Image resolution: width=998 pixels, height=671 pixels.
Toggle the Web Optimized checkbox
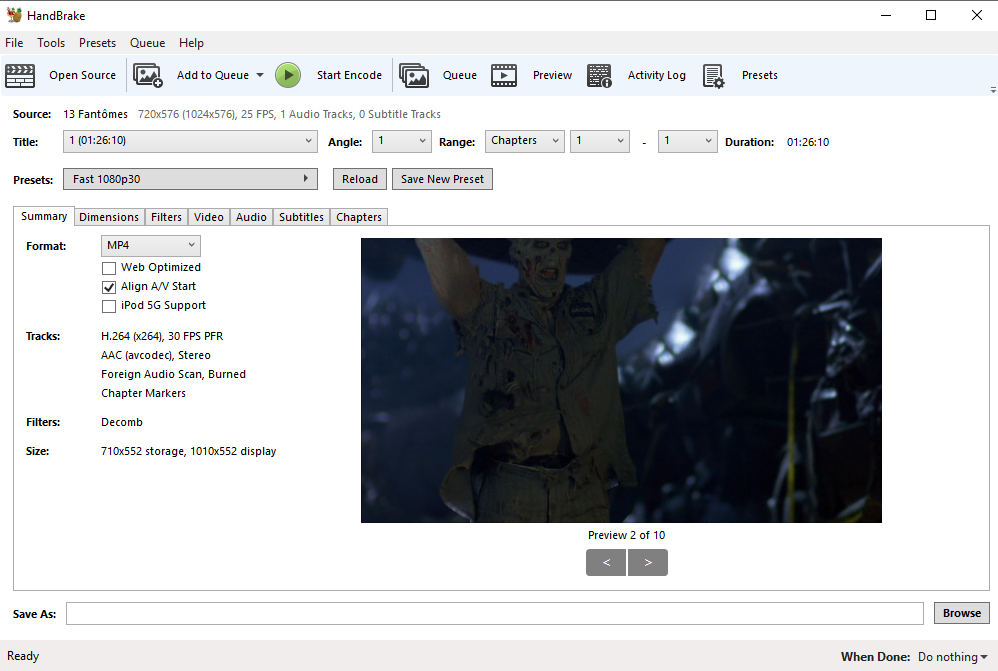[x=109, y=268]
